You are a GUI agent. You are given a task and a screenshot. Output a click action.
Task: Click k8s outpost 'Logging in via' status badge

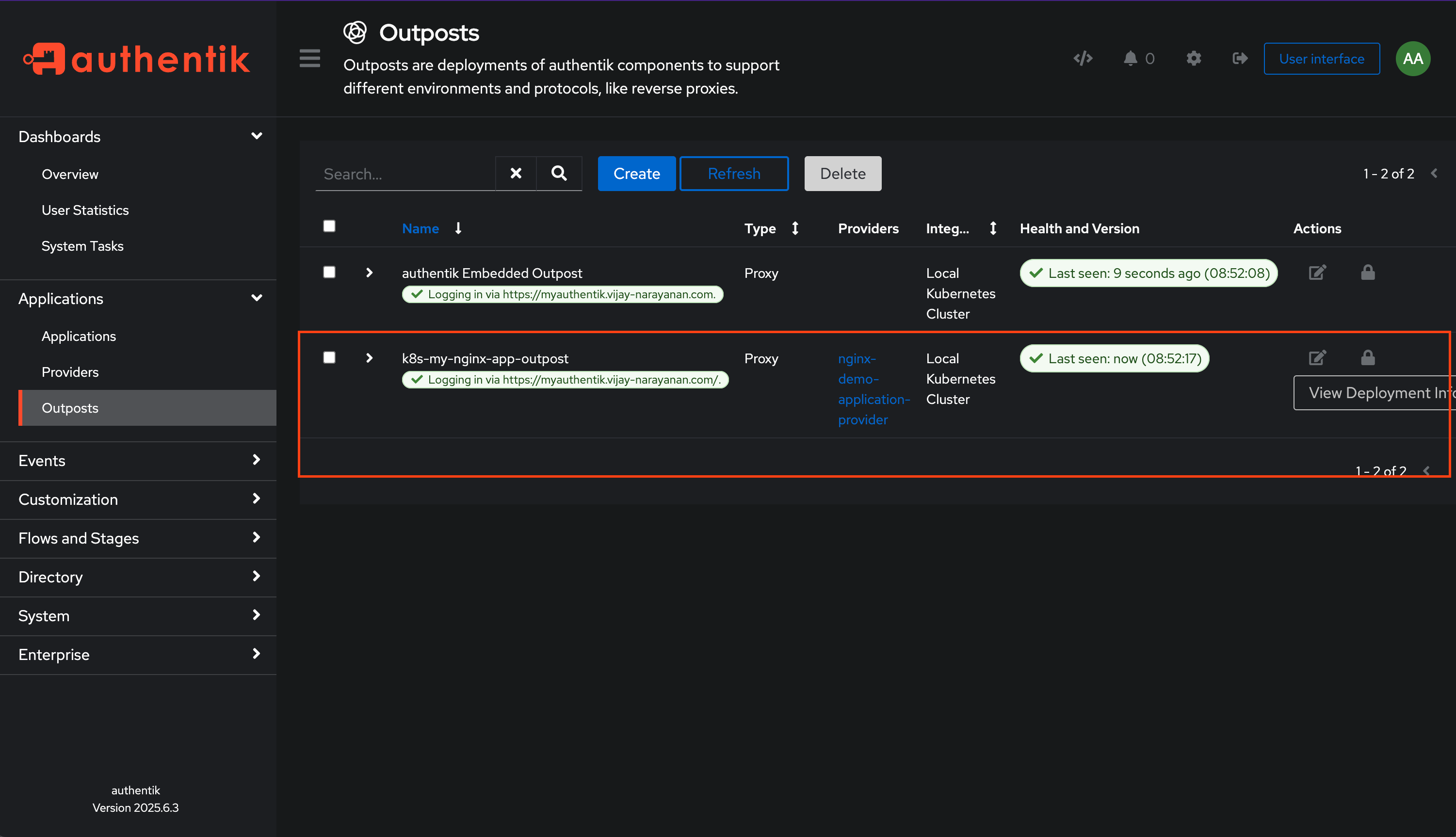click(565, 379)
